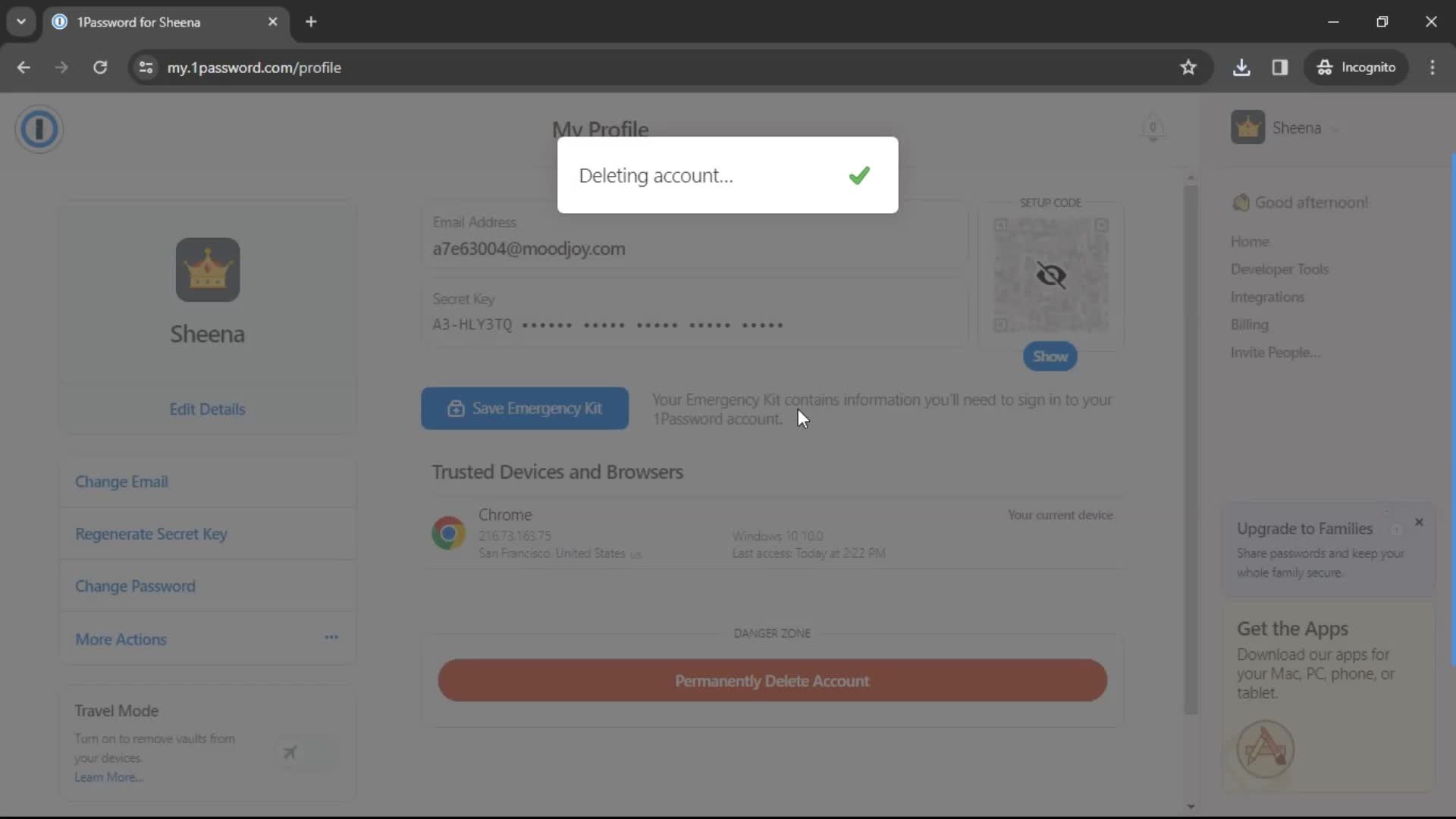Click the bookmark/star icon in address bar
The height and width of the screenshot is (819, 1456).
(1188, 67)
